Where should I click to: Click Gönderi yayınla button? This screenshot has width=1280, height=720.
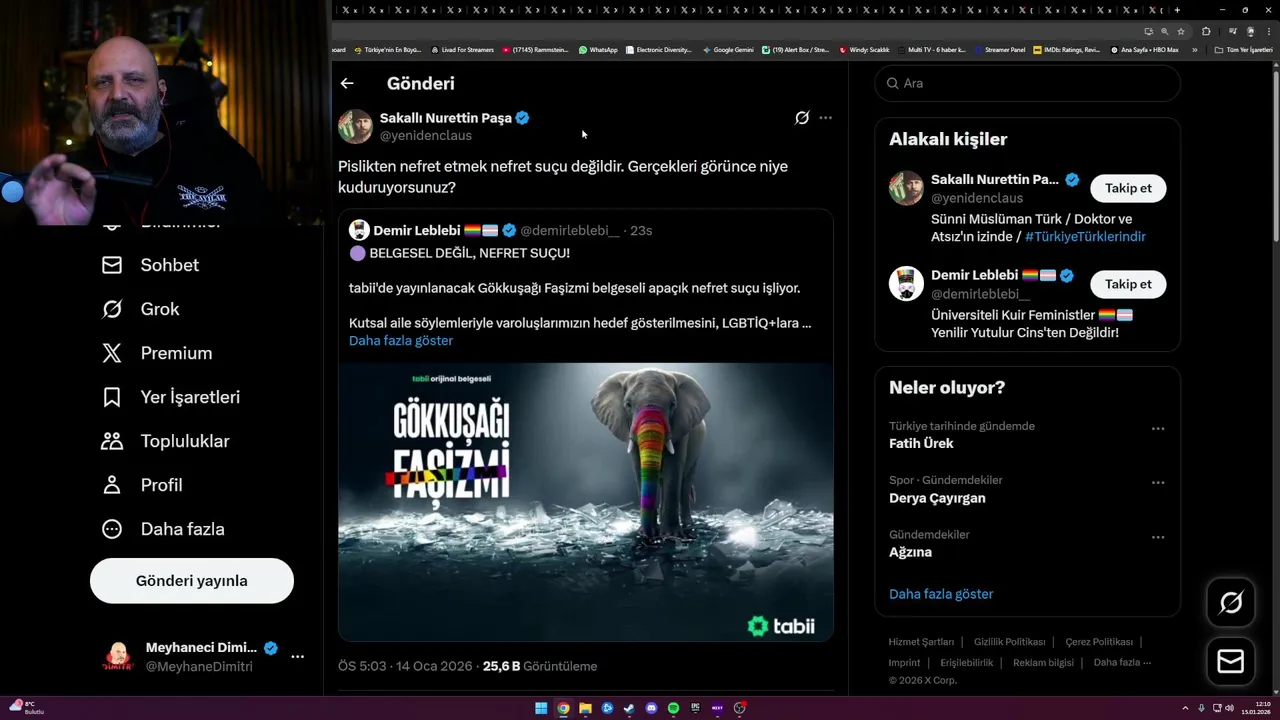192,581
